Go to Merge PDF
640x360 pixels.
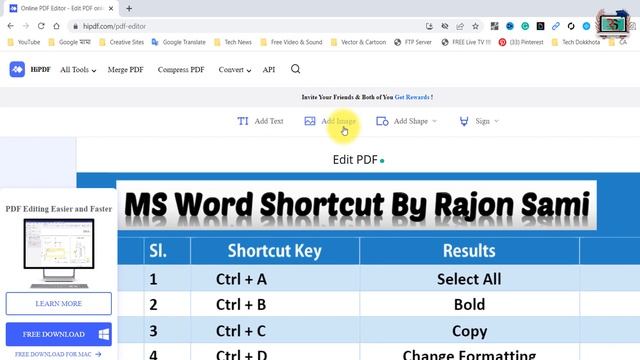126,70
